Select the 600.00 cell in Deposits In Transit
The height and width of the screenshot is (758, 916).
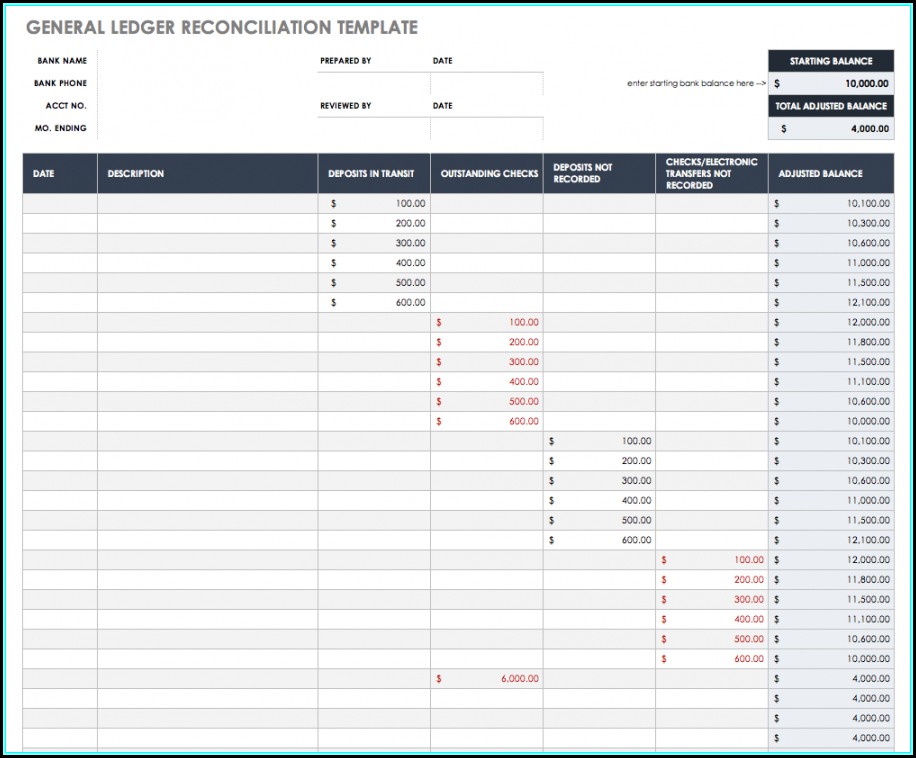coord(374,303)
